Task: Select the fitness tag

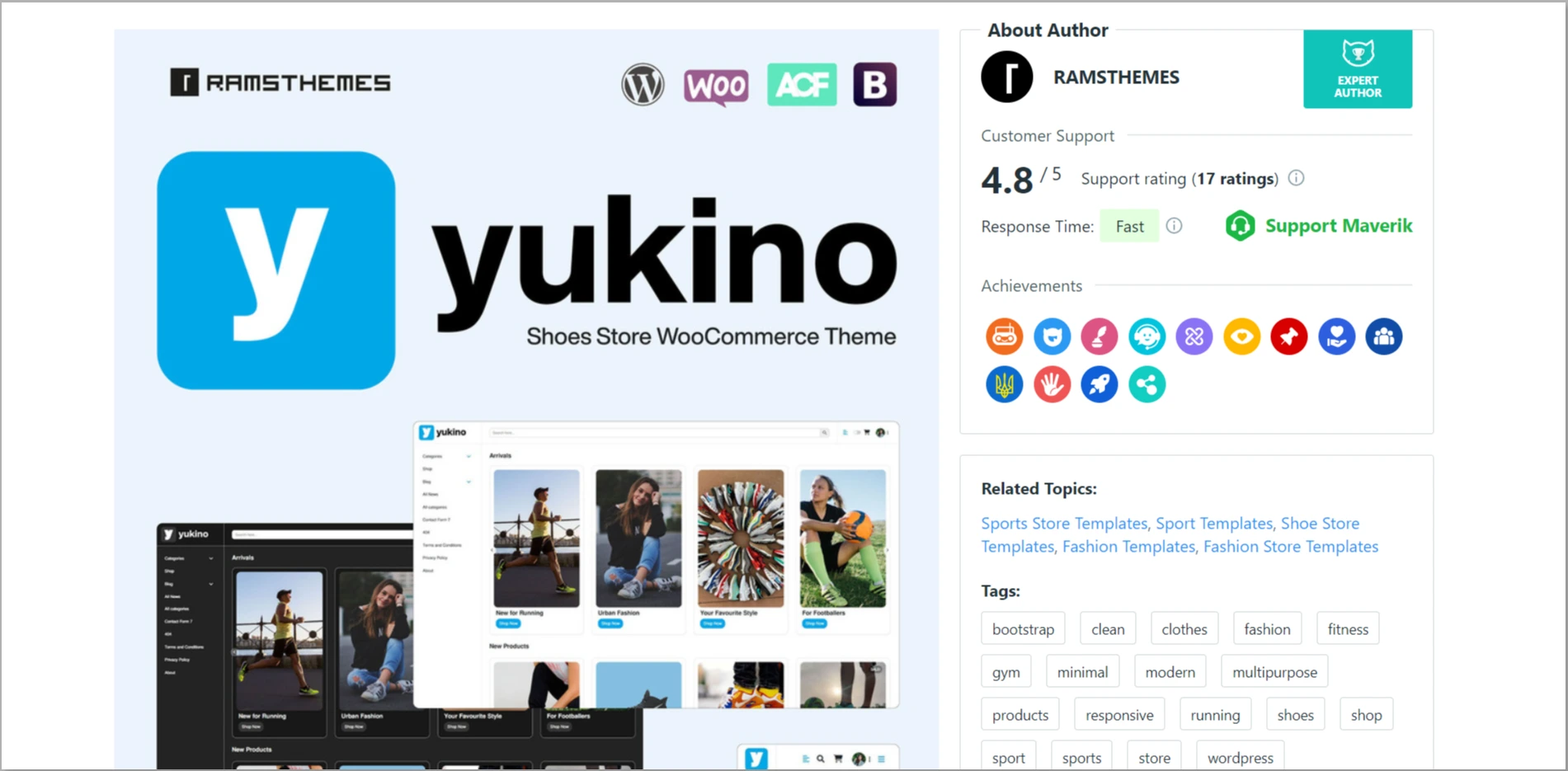Action: (x=1348, y=629)
